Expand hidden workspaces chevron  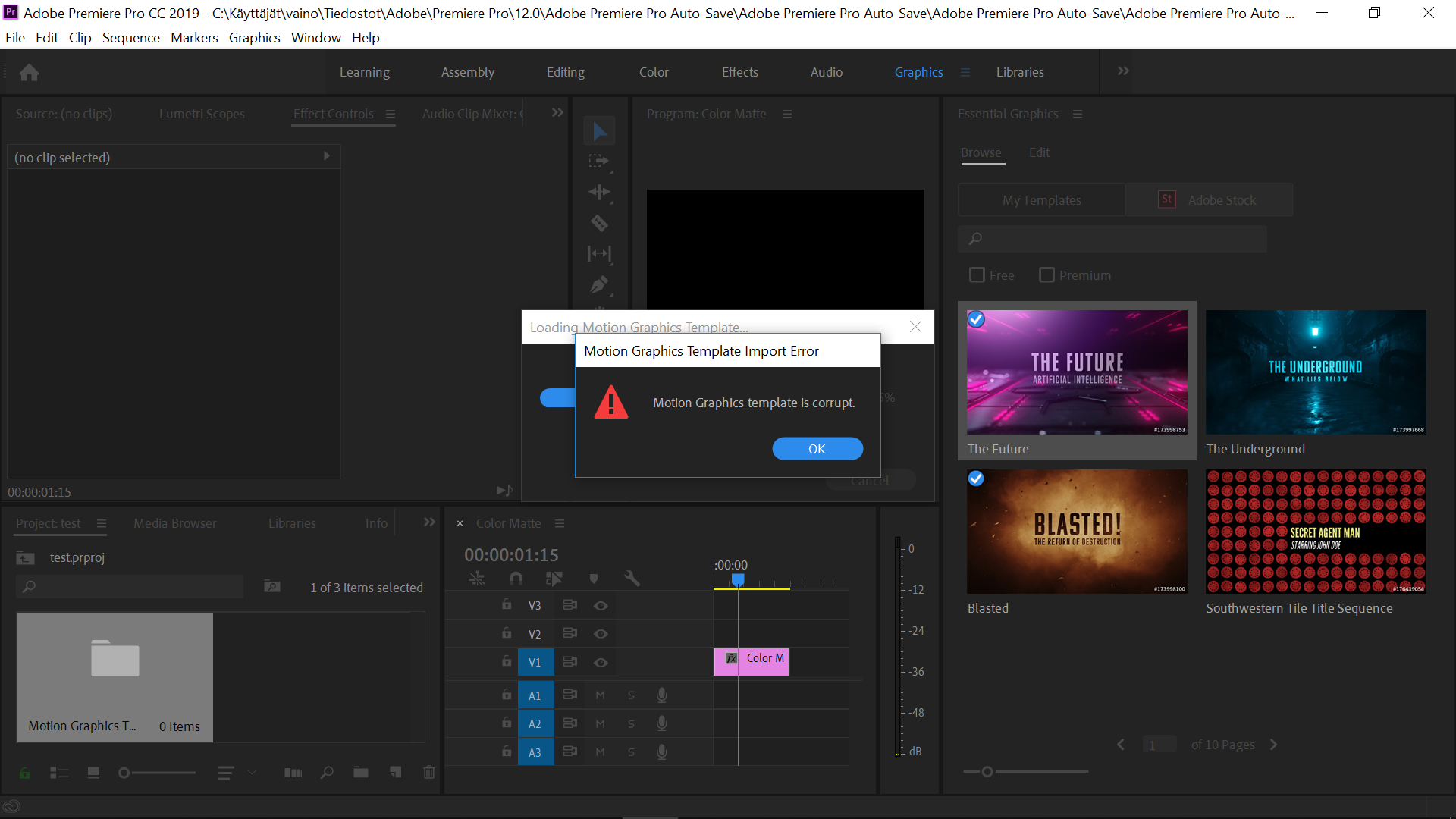tap(1123, 71)
